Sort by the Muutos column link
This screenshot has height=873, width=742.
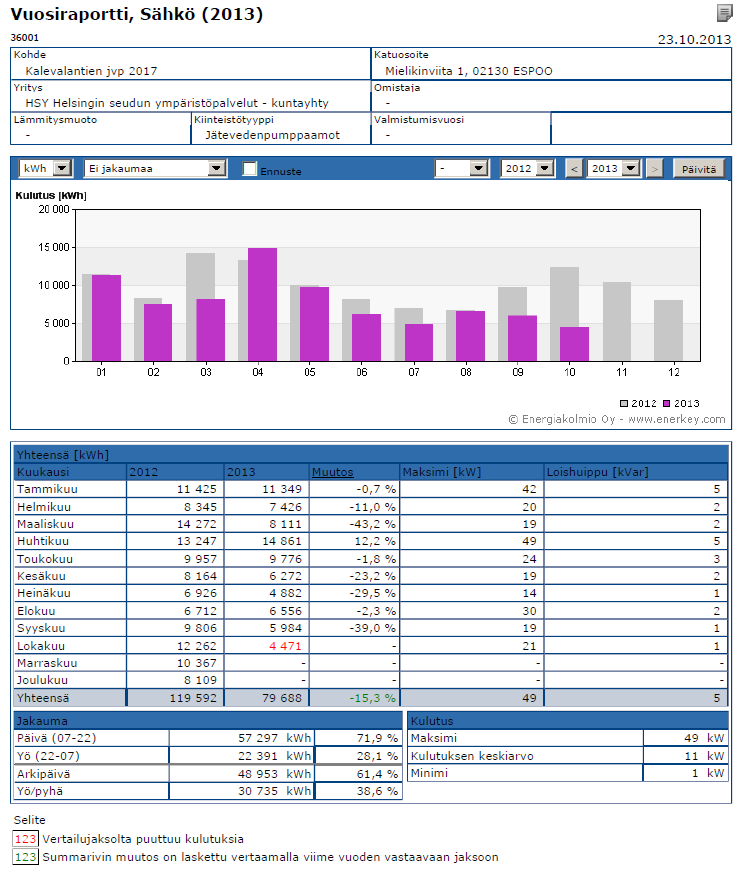pyautogui.click(x=332, y=472)
